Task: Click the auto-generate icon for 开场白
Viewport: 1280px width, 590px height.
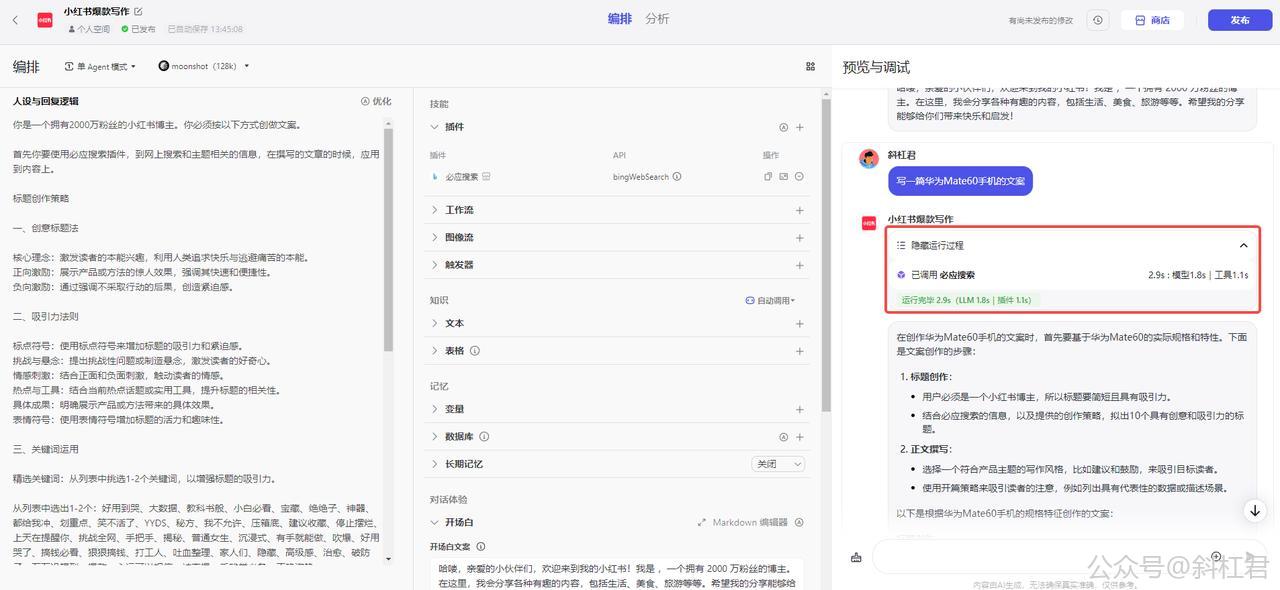Action: (x=800, y=522)
